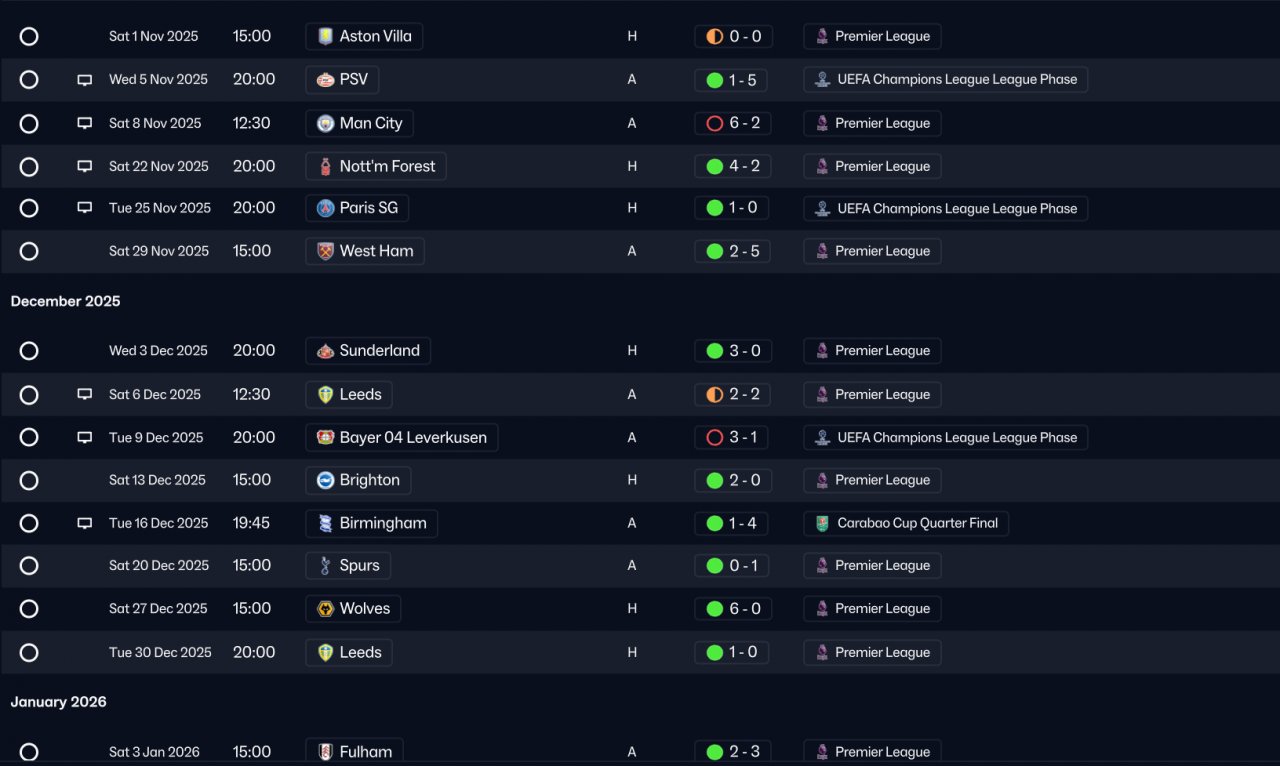Open the 6 - 0 result against Wolves
This screenshot has height=766, width=1280.
coord(733,608)
